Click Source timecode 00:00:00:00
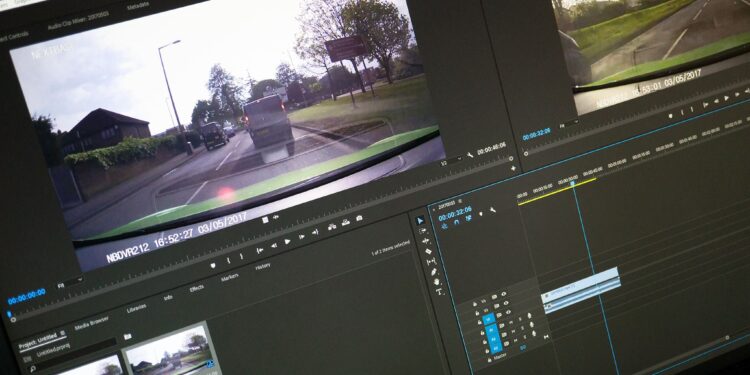The width and height of the screenshot is (750, 375). point(27,297)
